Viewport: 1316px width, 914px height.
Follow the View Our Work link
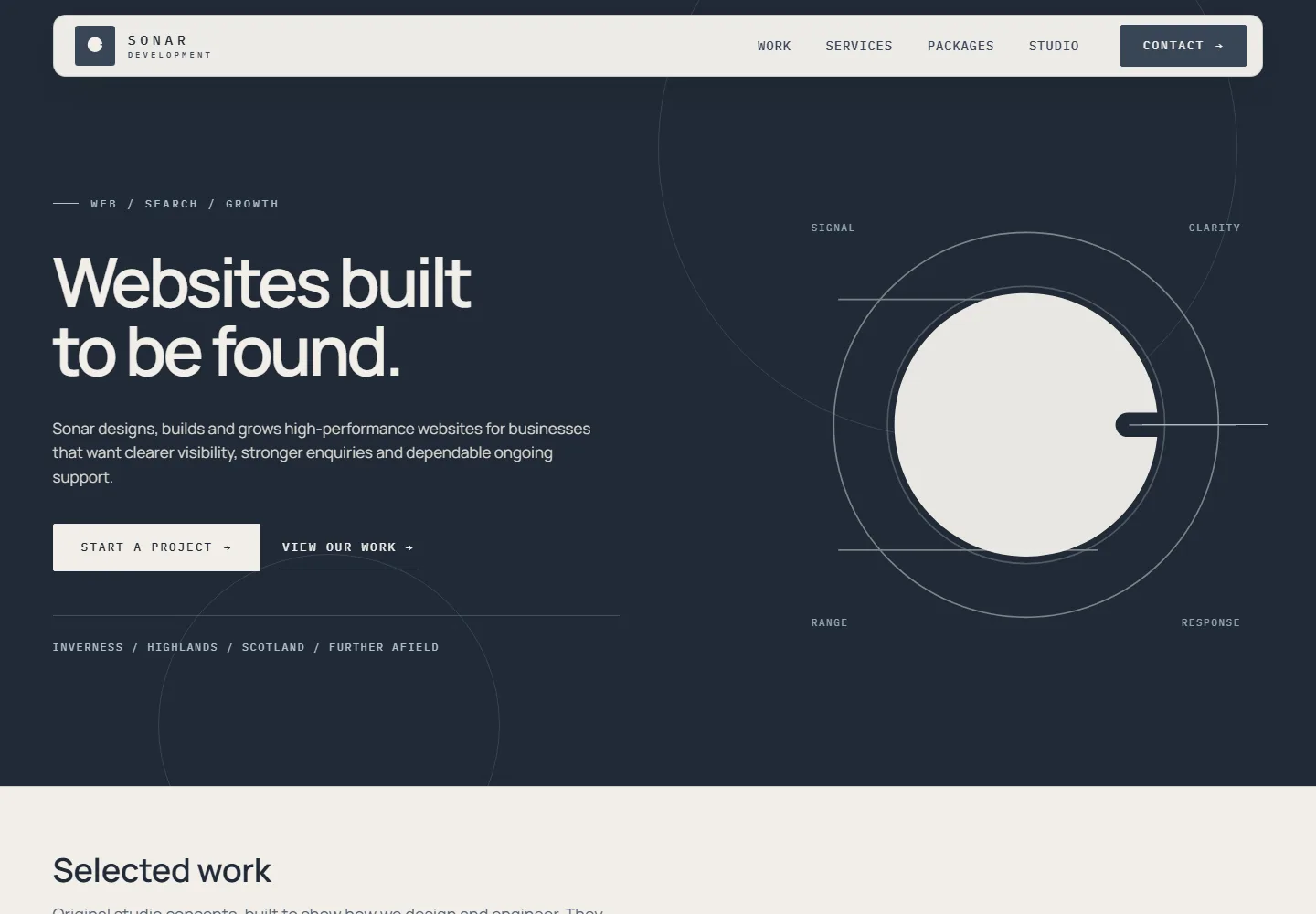click(348, 547)
